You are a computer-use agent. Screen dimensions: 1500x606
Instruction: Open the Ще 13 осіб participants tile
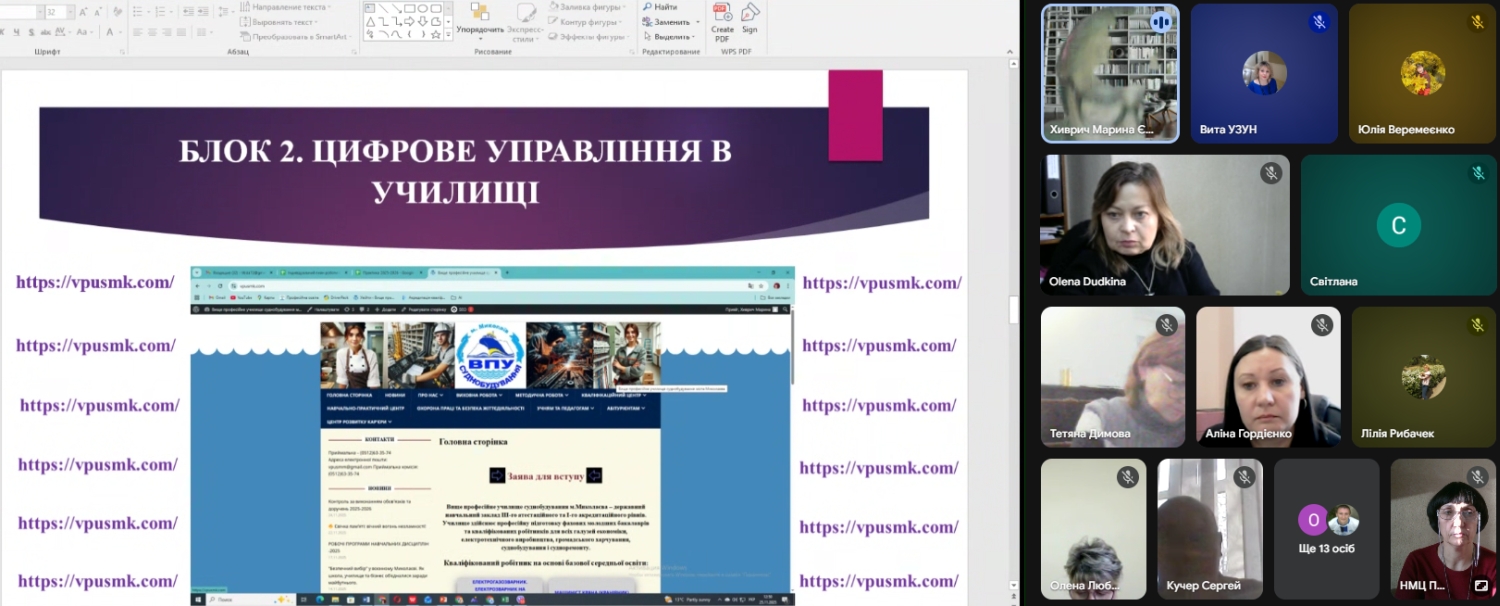pyautogui.click(x=1327, y=530)
